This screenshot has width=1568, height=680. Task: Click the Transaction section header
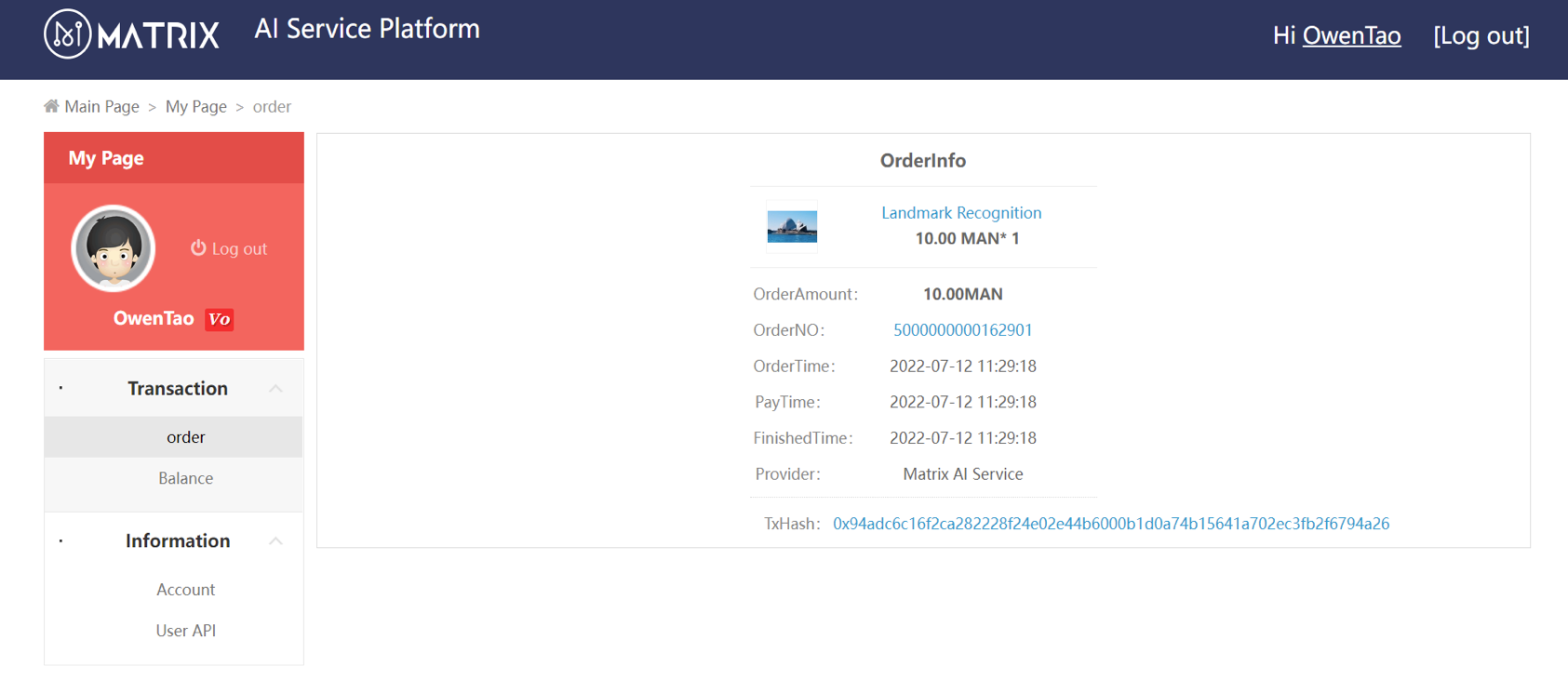[x=177, y=389]
